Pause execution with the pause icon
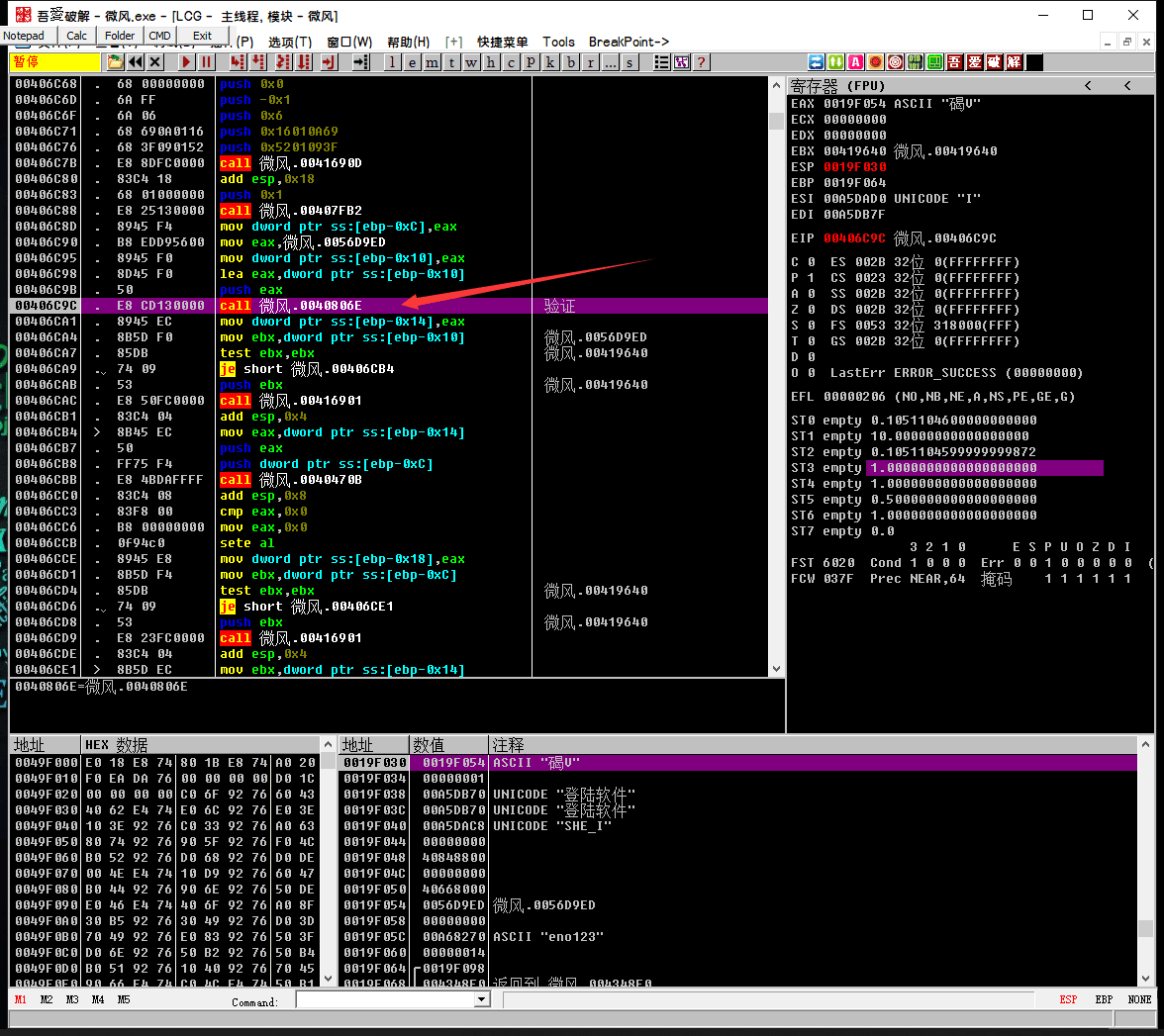Screen dimensions: 1164x1036 (206, 62)
